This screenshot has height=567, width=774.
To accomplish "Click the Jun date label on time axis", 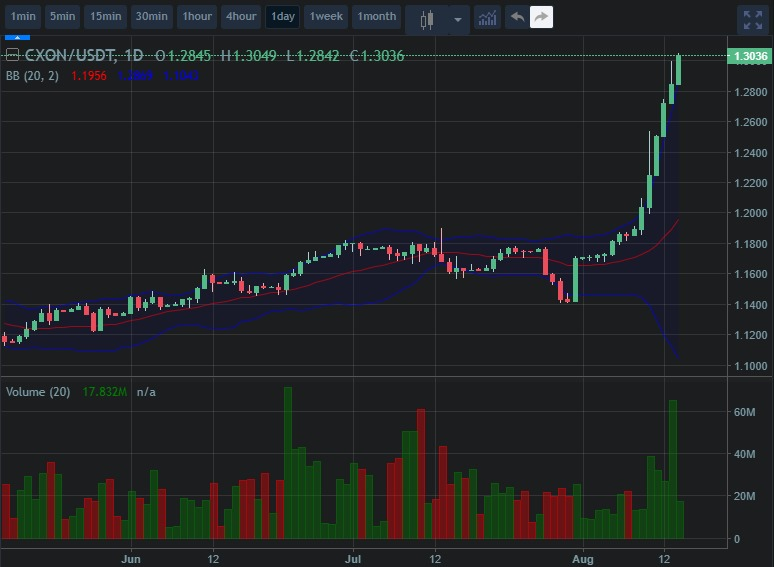I will coord(131,559).
